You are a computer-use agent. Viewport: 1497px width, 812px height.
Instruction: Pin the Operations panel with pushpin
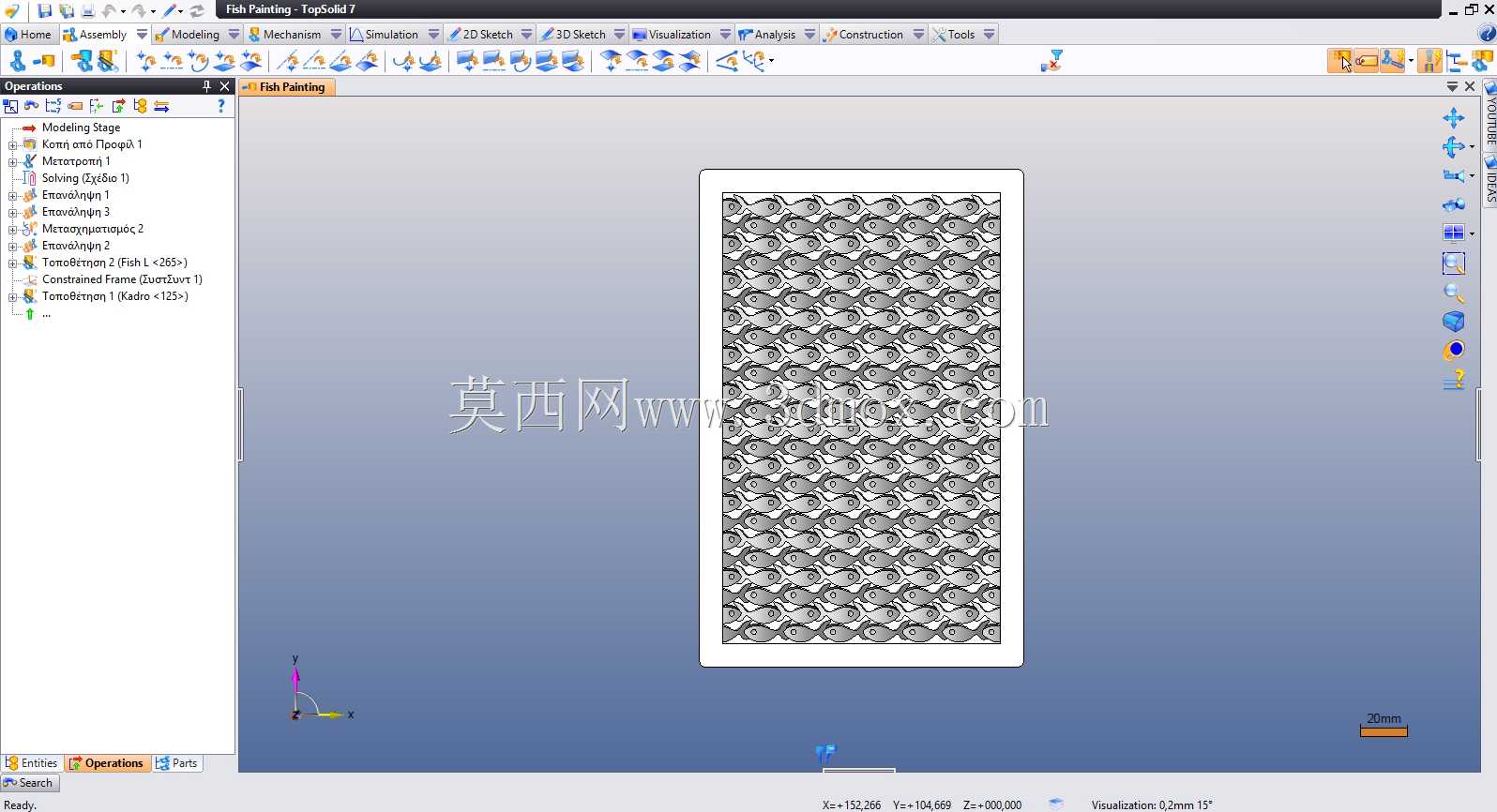(206, 86)
